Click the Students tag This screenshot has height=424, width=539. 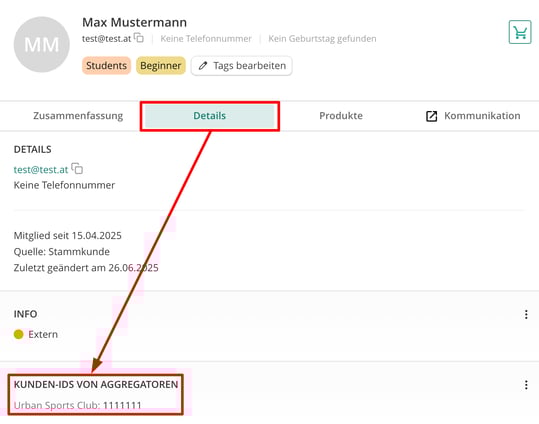[106, 65]
